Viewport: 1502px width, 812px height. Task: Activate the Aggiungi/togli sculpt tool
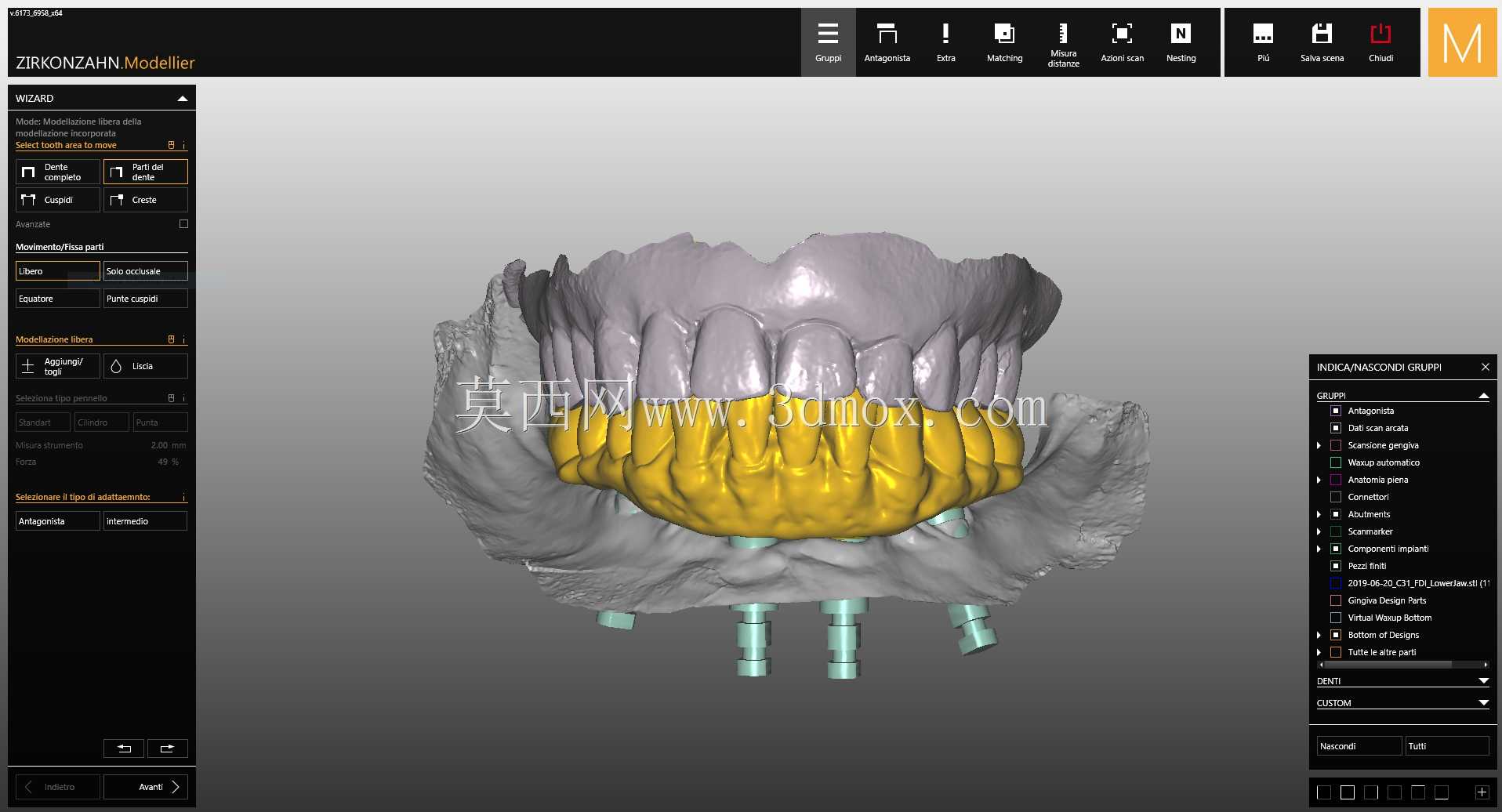58,366
